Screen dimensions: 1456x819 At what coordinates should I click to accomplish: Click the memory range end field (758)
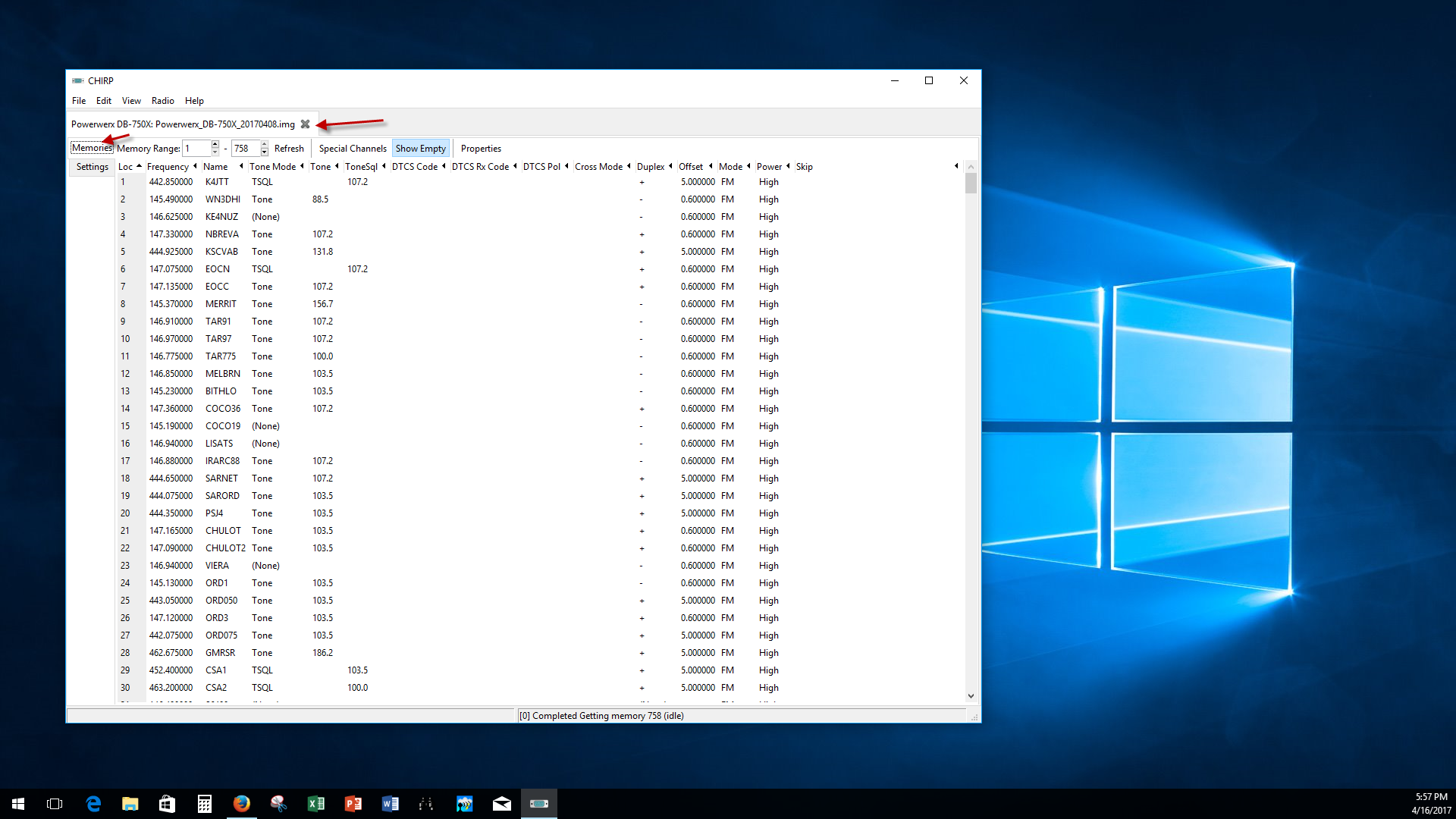tap(246, 149)
